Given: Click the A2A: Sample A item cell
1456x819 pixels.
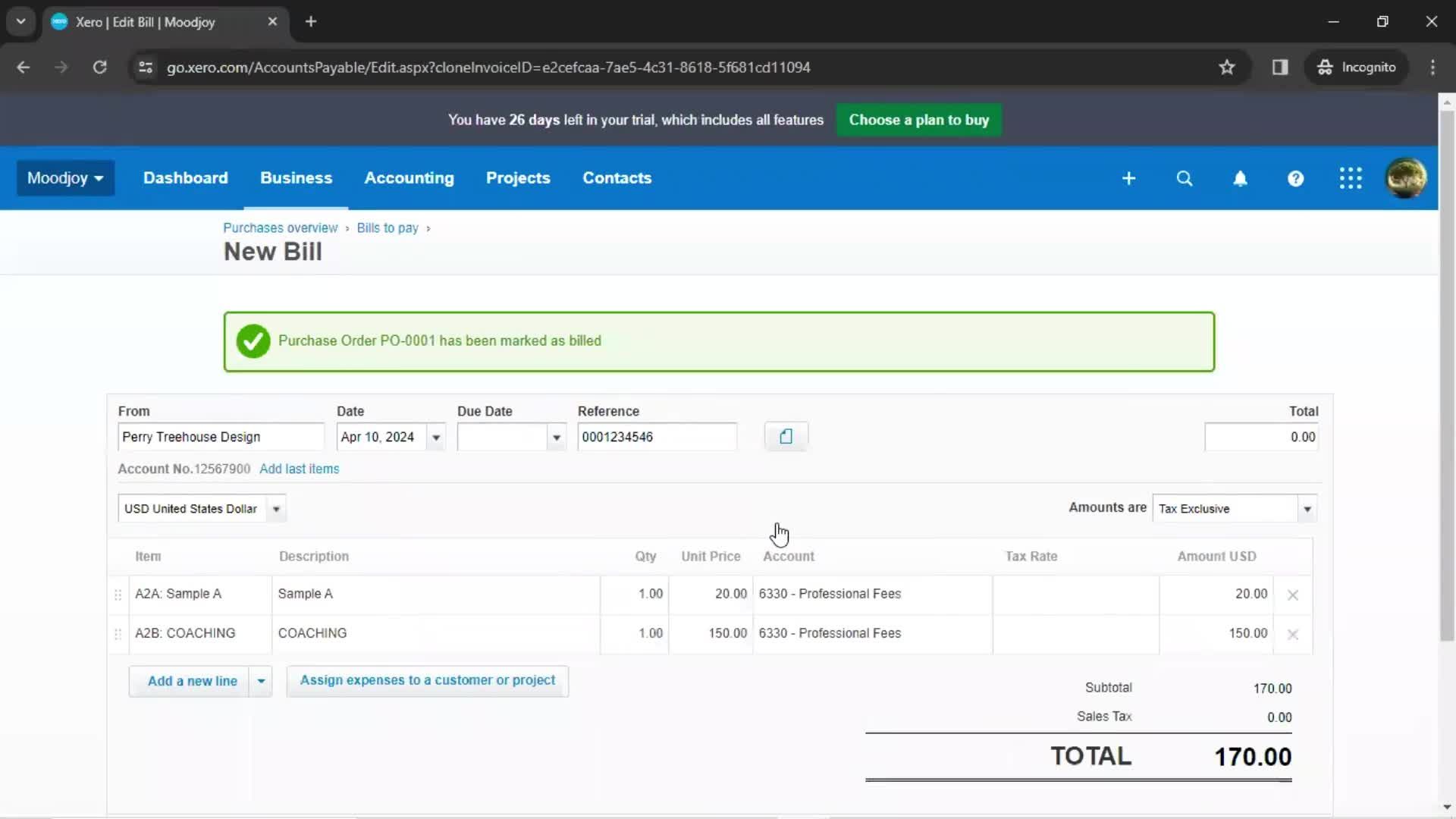Looking at the screenshot, I should (200, 594).
